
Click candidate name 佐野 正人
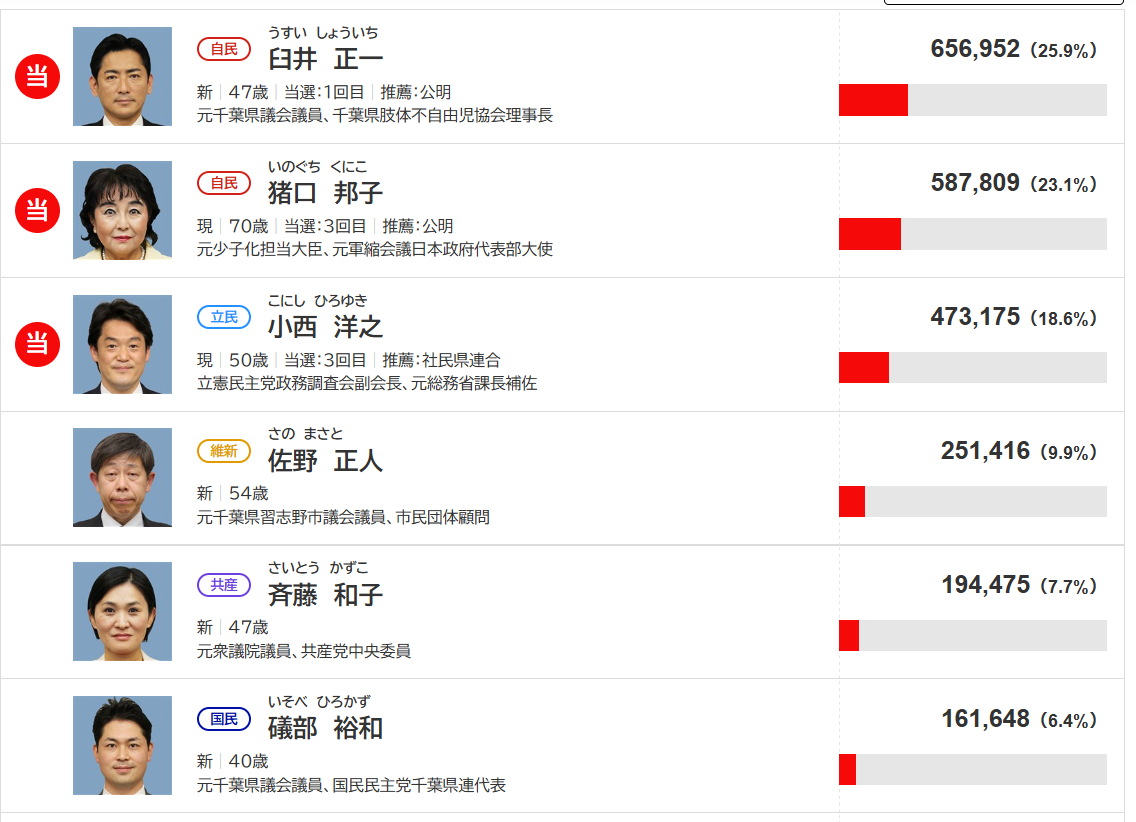[x=325, y=460]
